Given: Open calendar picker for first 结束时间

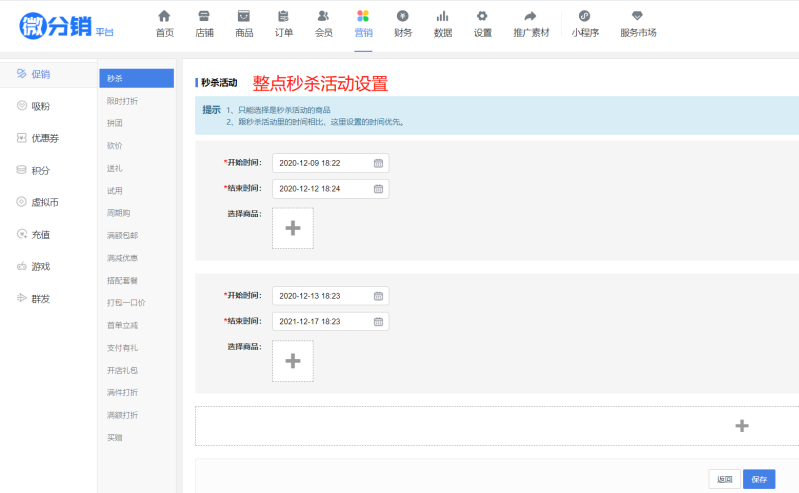Looking at the screenshot, I should [x=378, y=188].
